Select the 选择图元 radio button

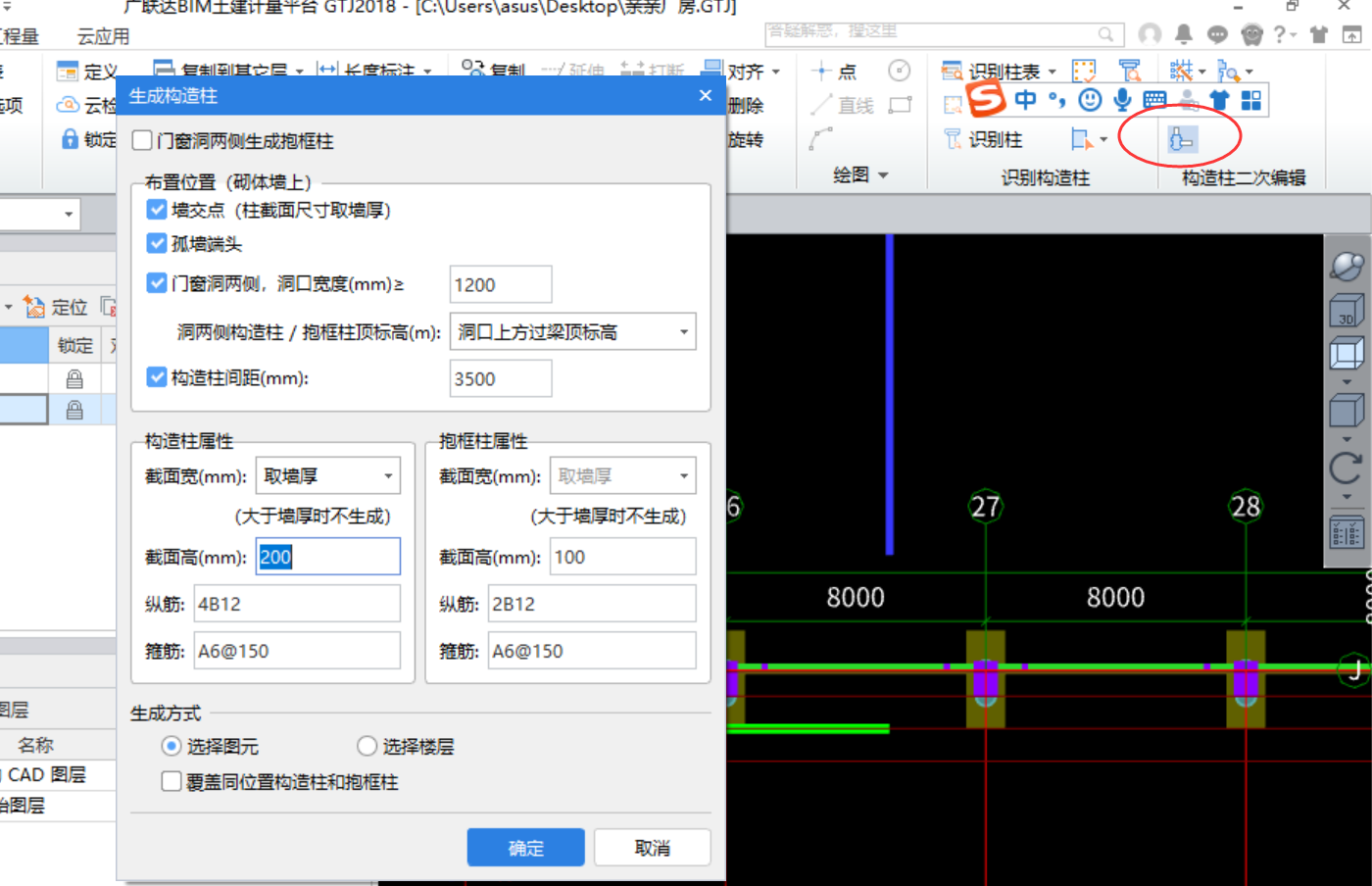tap(171, 746)
